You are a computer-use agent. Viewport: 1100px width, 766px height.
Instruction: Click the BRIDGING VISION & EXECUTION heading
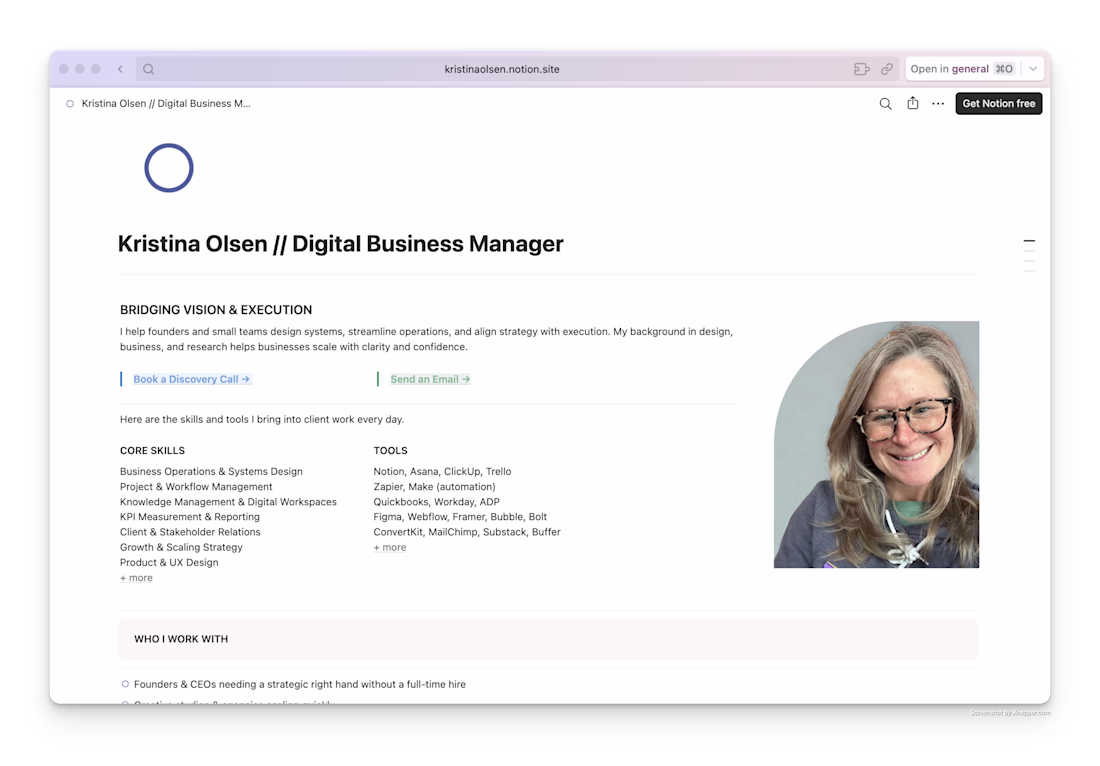click(x=216, y=310)
